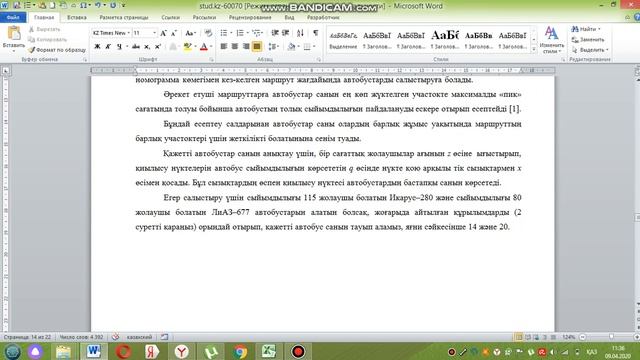Click the Undo icon in Quick Access toolbar
The width and height of the screenshot is (640, 360).
point(98,5)
